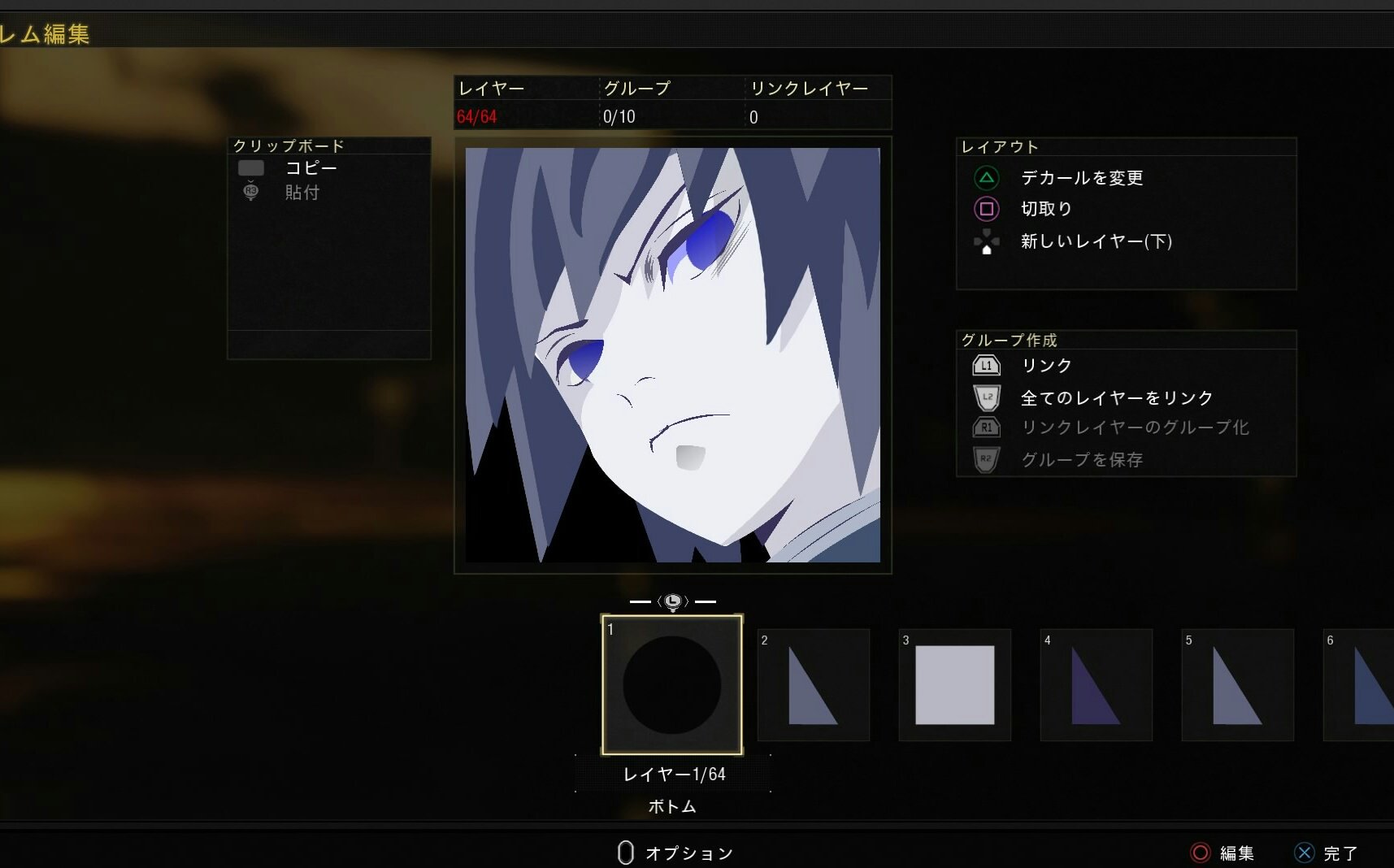
Task: Select layer 2 triangle thumbnail
Action: [814, 685]
